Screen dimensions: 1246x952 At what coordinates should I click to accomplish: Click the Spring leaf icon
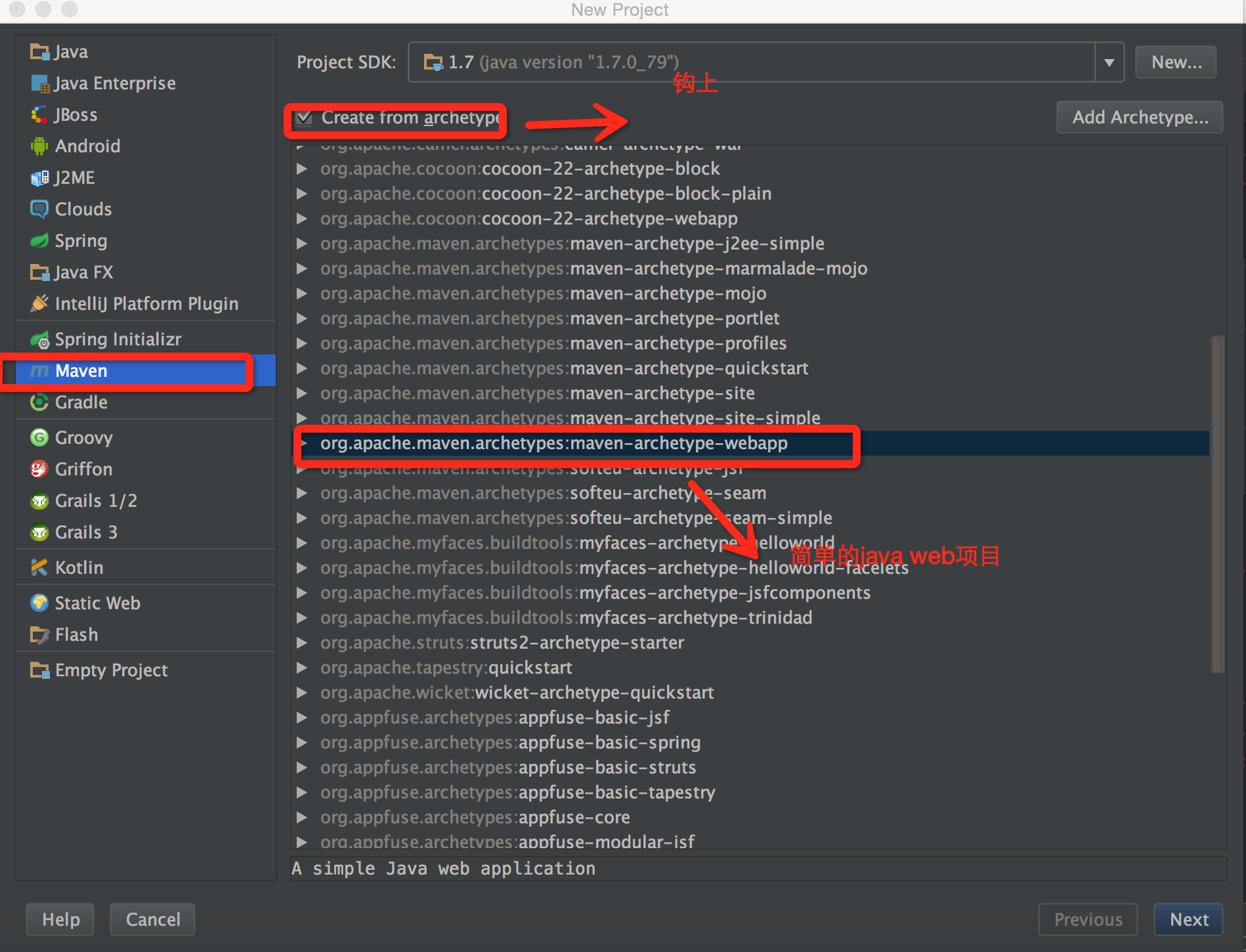(x=39, y=240)
